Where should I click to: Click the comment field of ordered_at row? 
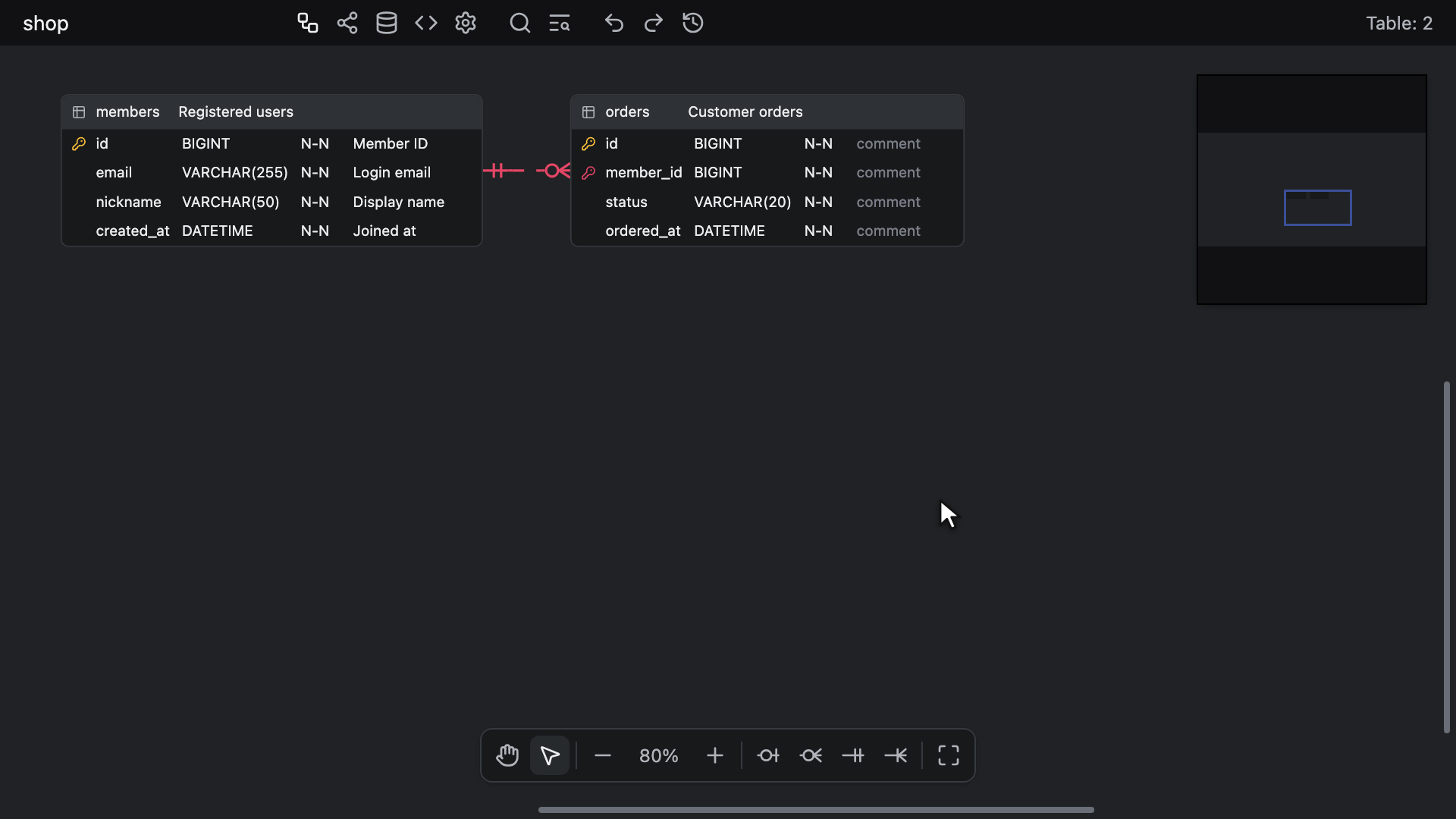click(889, 231)
